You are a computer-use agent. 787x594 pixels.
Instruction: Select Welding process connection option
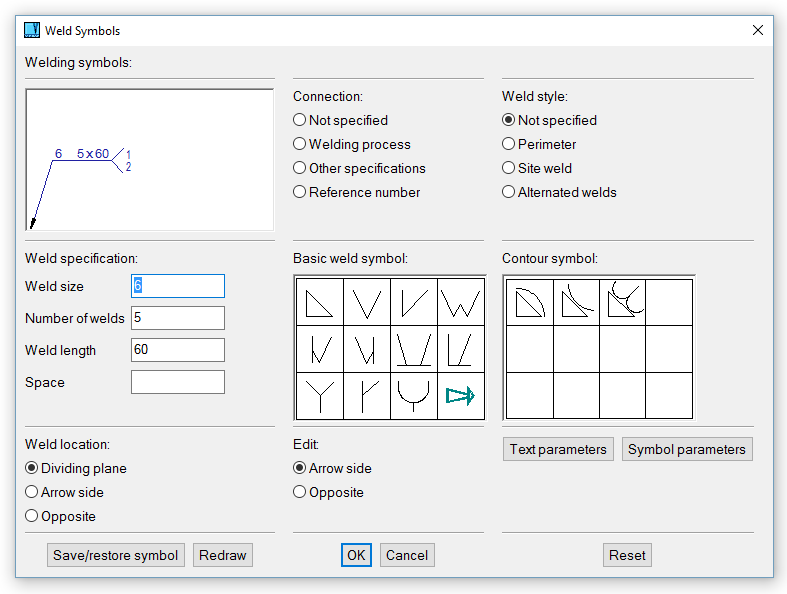pos(300,144)
